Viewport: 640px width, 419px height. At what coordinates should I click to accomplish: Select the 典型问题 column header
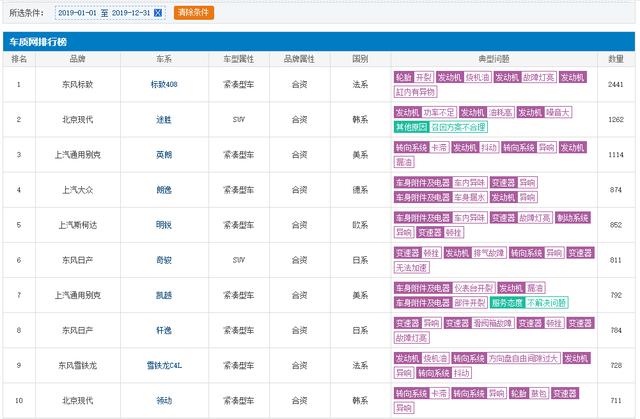click(494, 59)
